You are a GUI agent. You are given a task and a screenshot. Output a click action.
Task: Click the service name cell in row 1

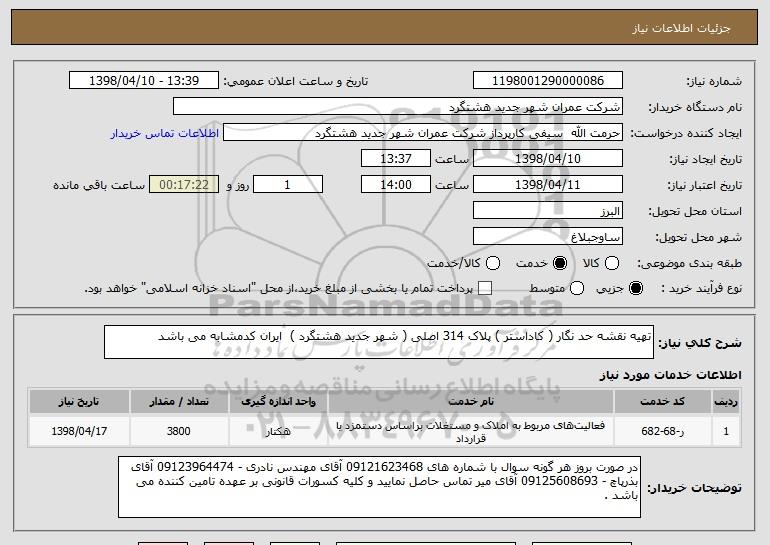click(x=470, y=431)
